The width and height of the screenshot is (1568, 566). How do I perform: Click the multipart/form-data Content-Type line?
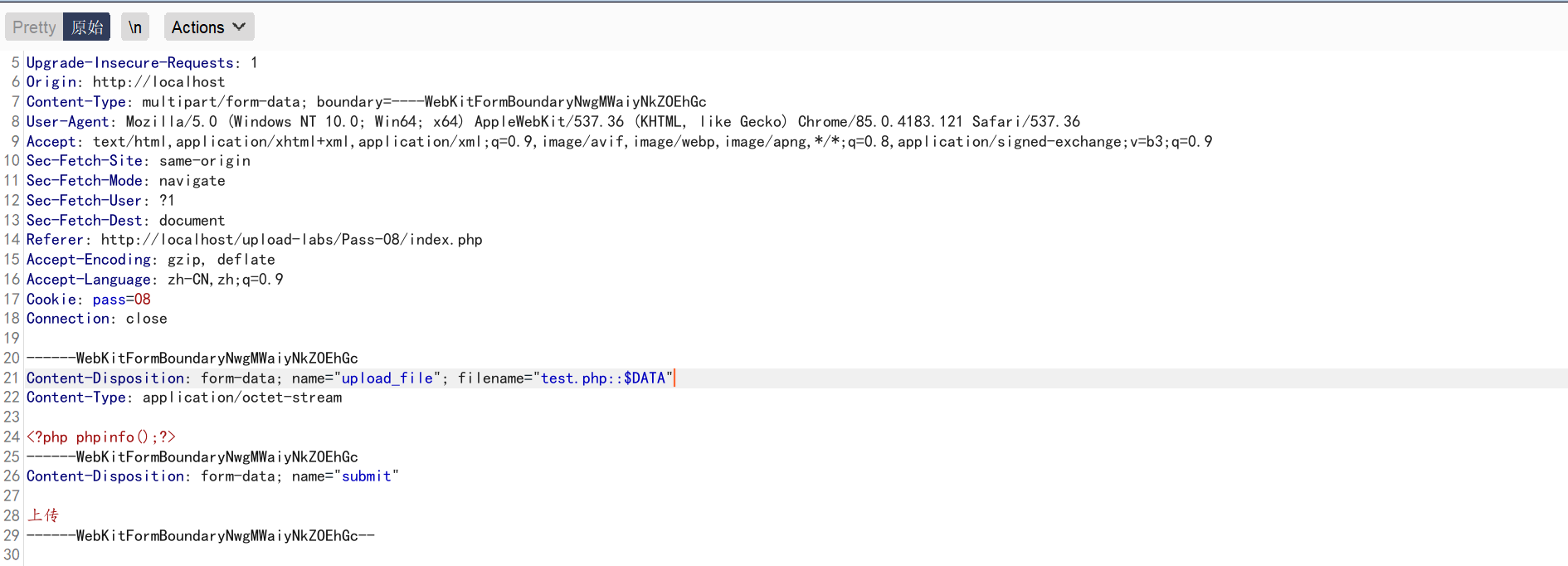(366, 102)
